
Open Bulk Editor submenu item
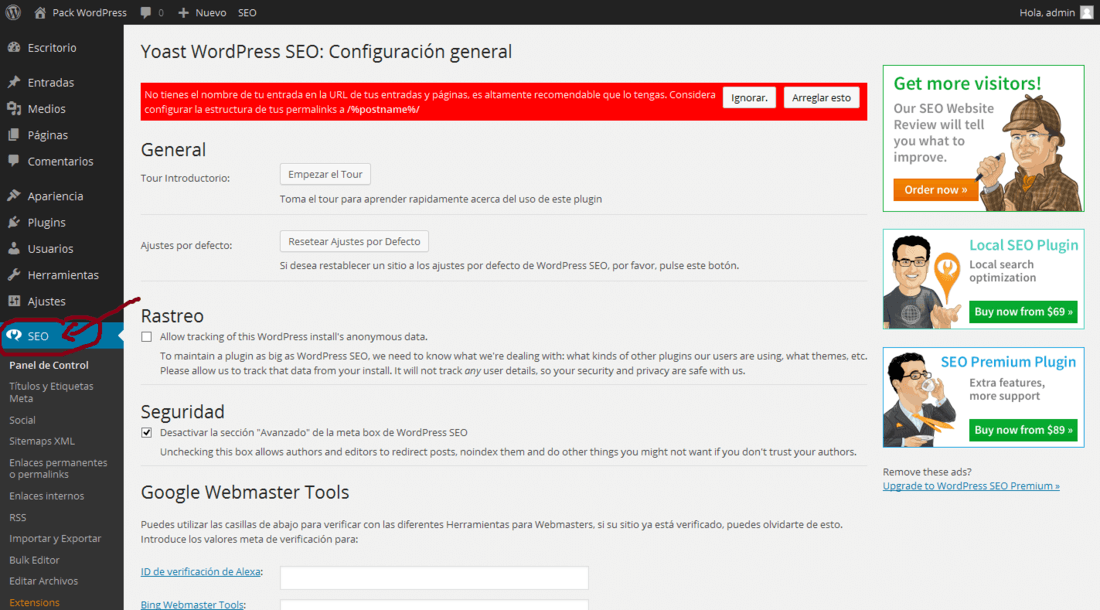coord(34,560)
